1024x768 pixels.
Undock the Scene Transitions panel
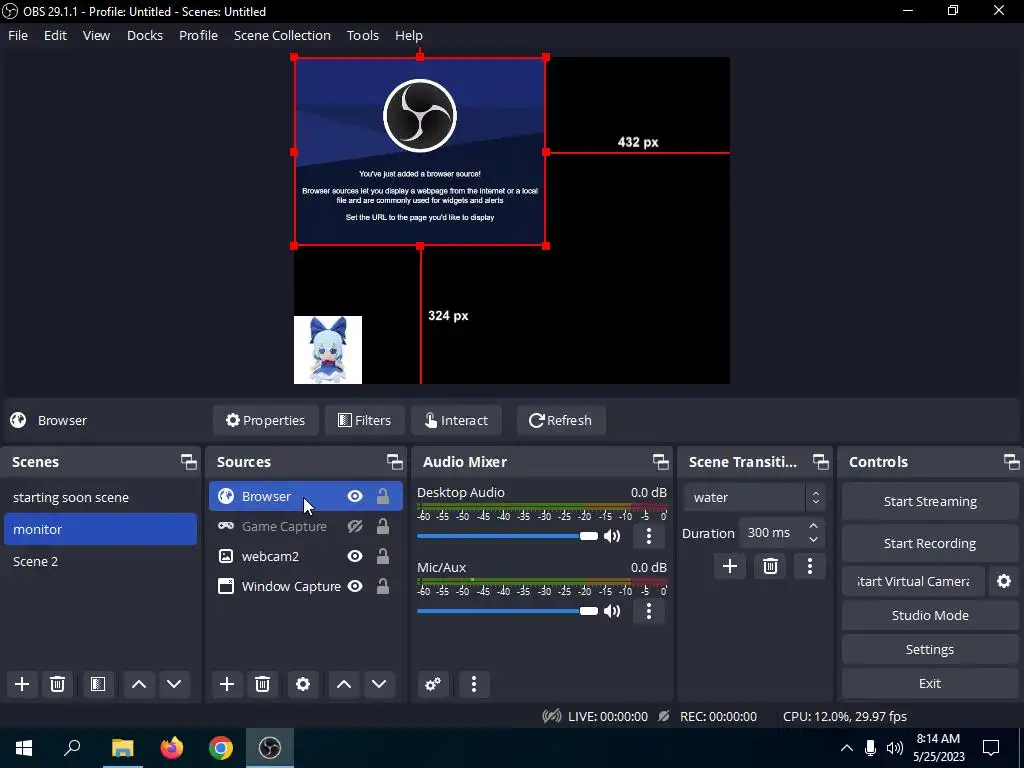[x=820, y=462]
